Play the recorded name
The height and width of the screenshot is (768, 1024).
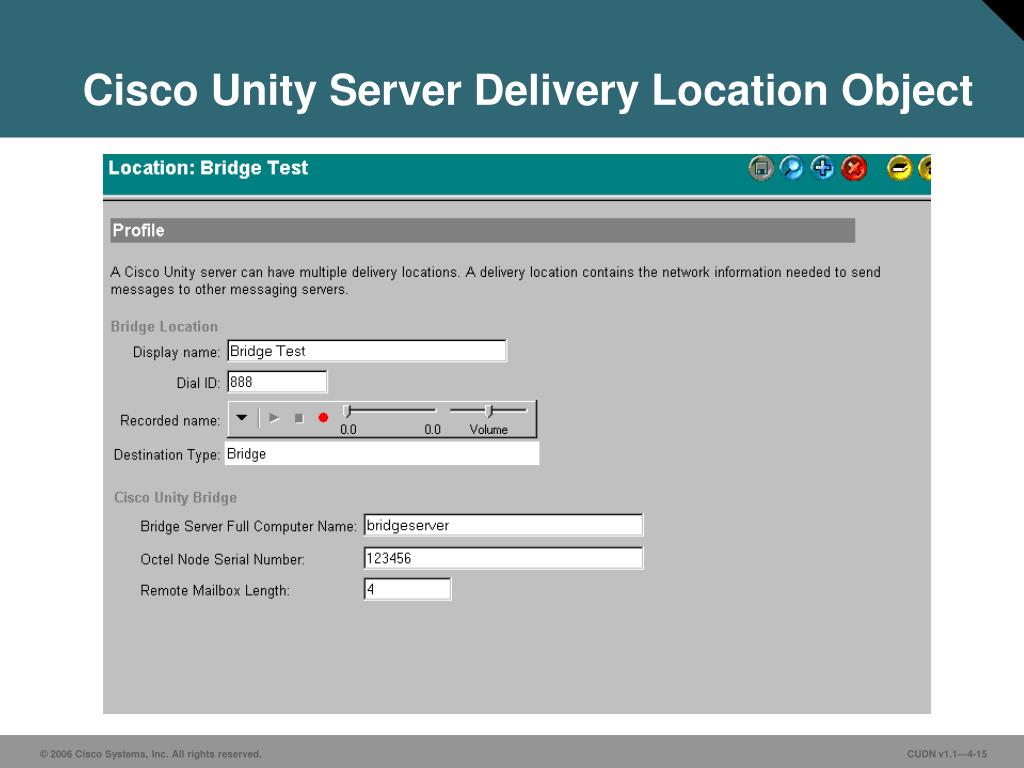[274, 418]
